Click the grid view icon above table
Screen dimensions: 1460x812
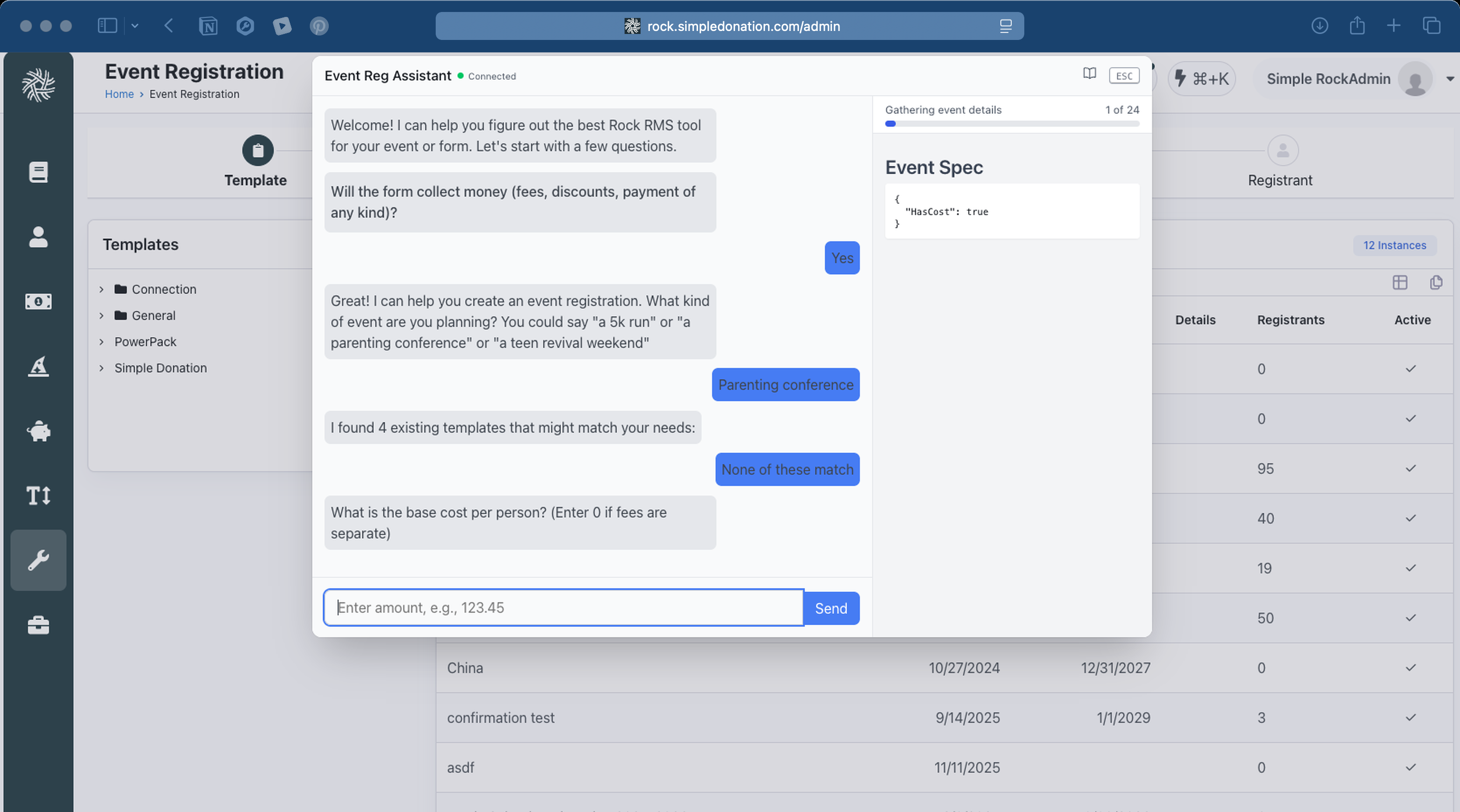point(1400,282)
